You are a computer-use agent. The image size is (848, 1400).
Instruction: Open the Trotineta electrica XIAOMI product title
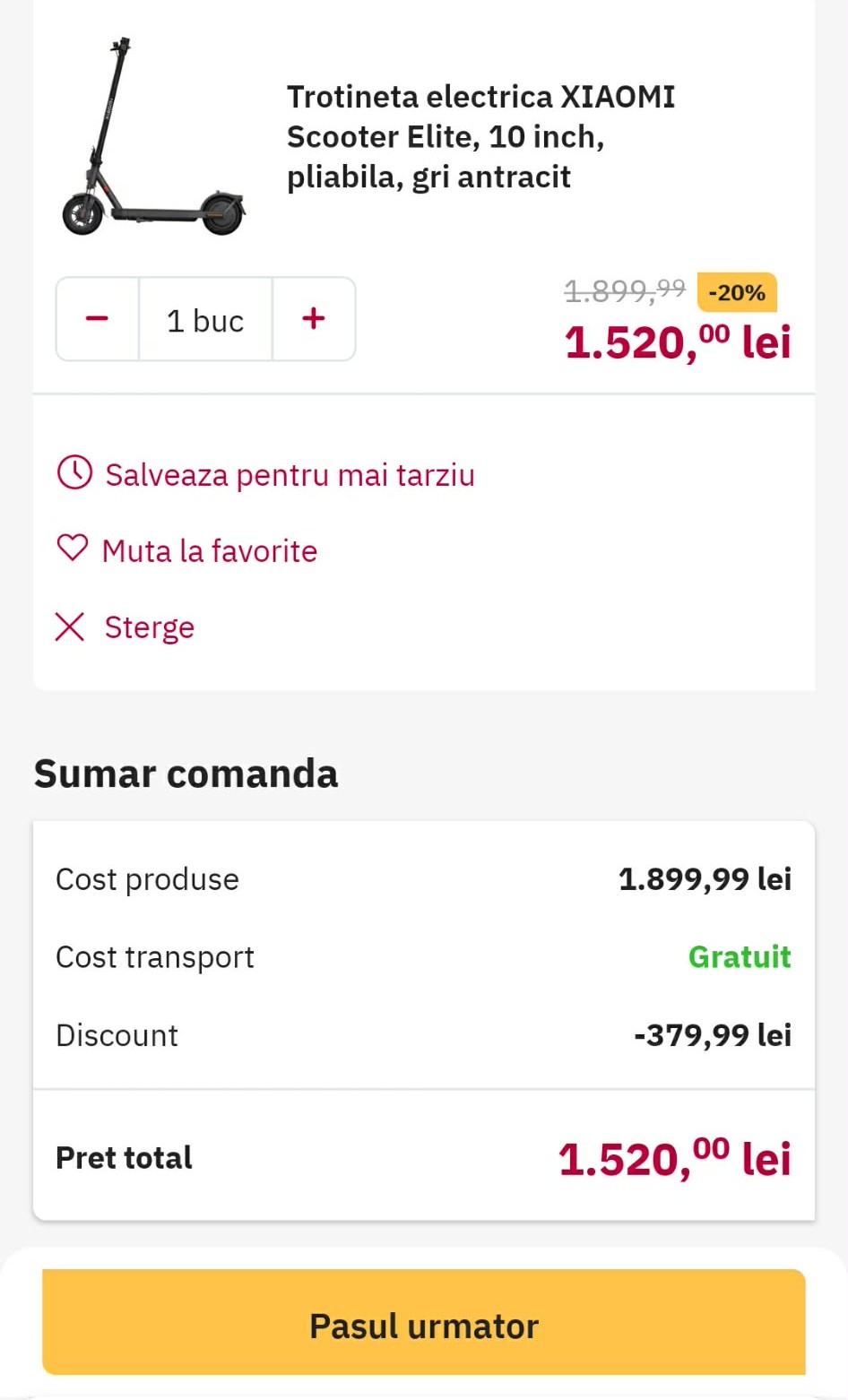pyautogui.click(x=480, y=136)
